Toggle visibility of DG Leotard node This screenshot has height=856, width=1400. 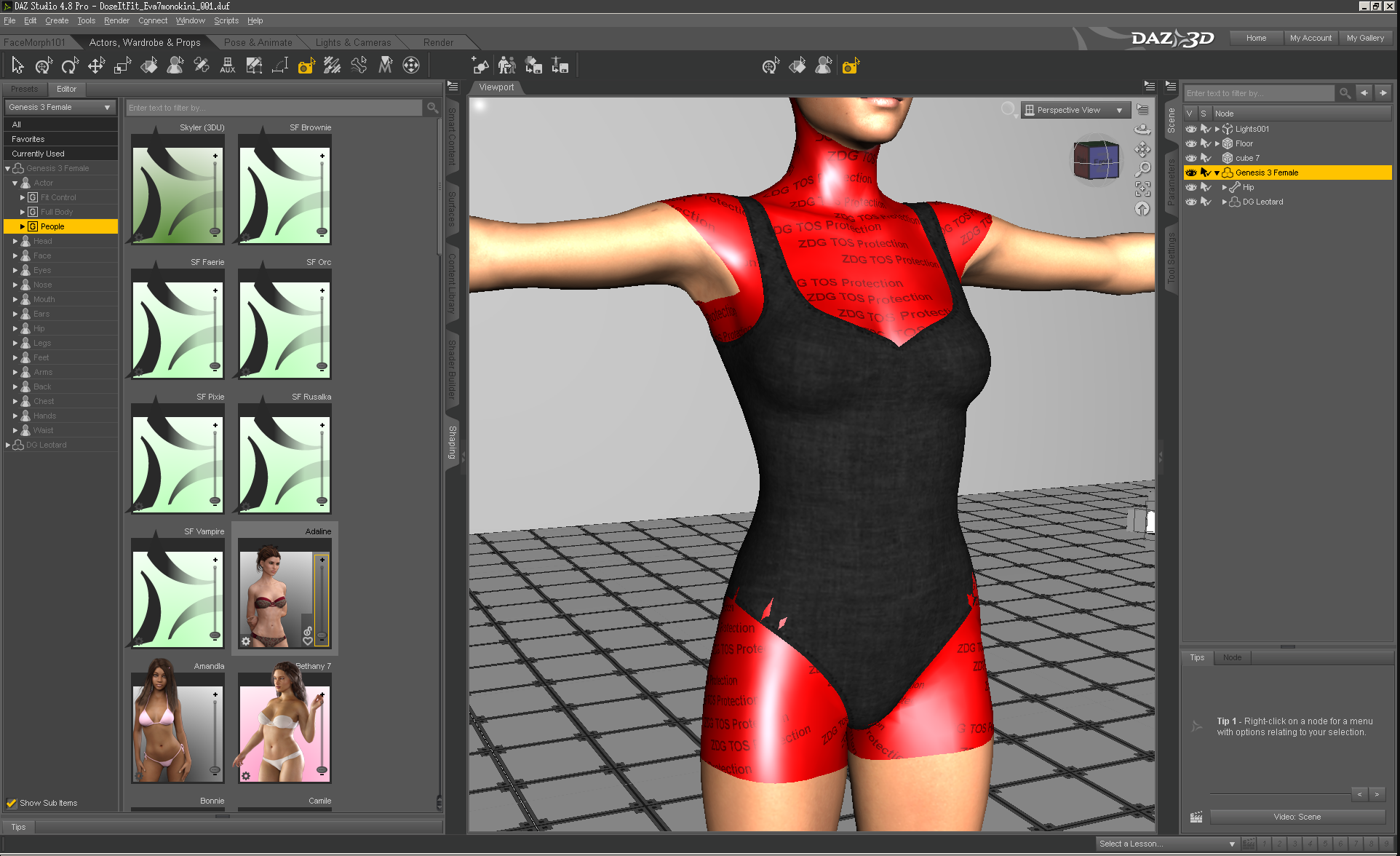1191,202
